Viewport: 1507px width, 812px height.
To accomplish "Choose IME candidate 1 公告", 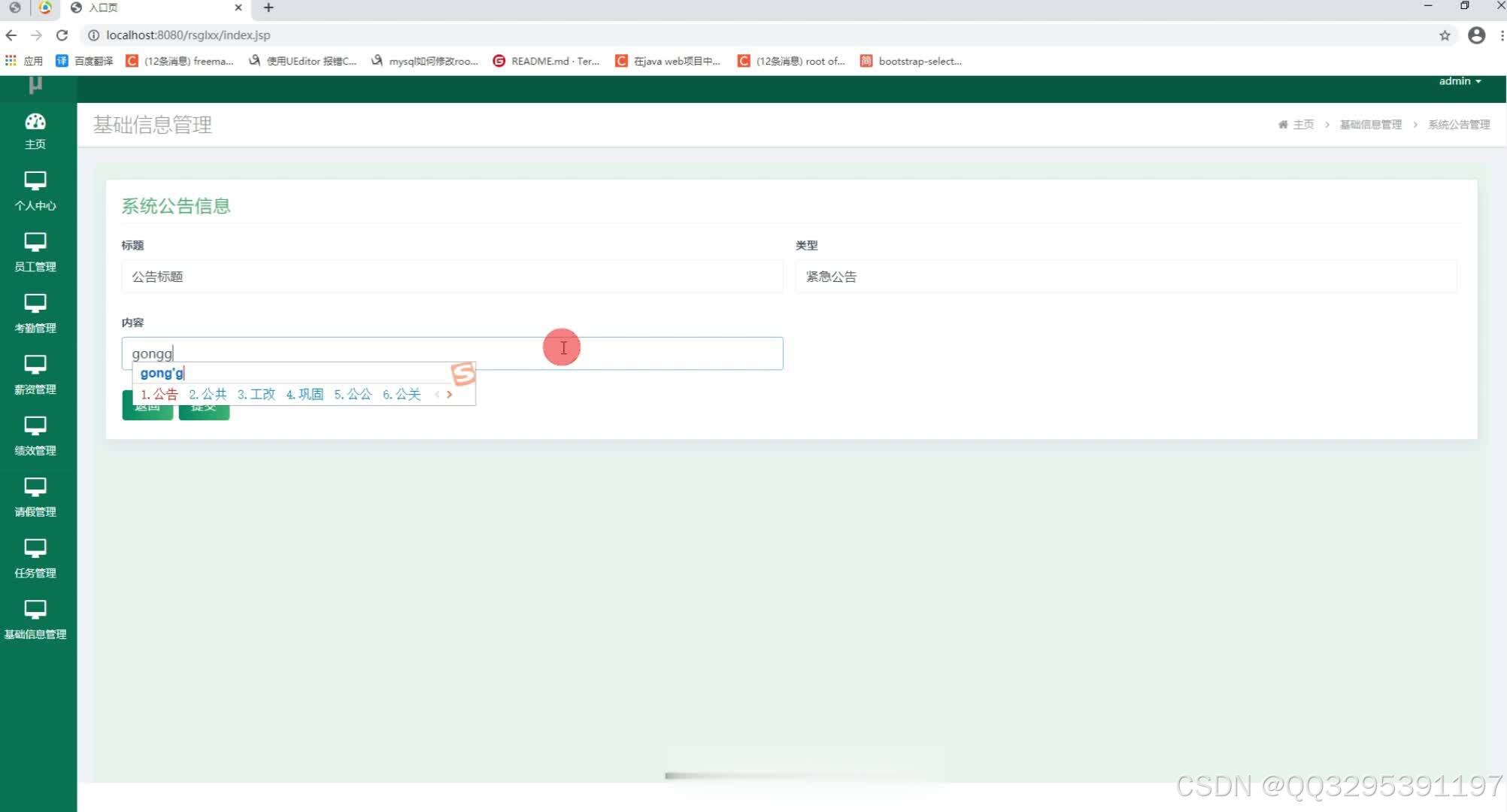I will (x=159, y=394).
